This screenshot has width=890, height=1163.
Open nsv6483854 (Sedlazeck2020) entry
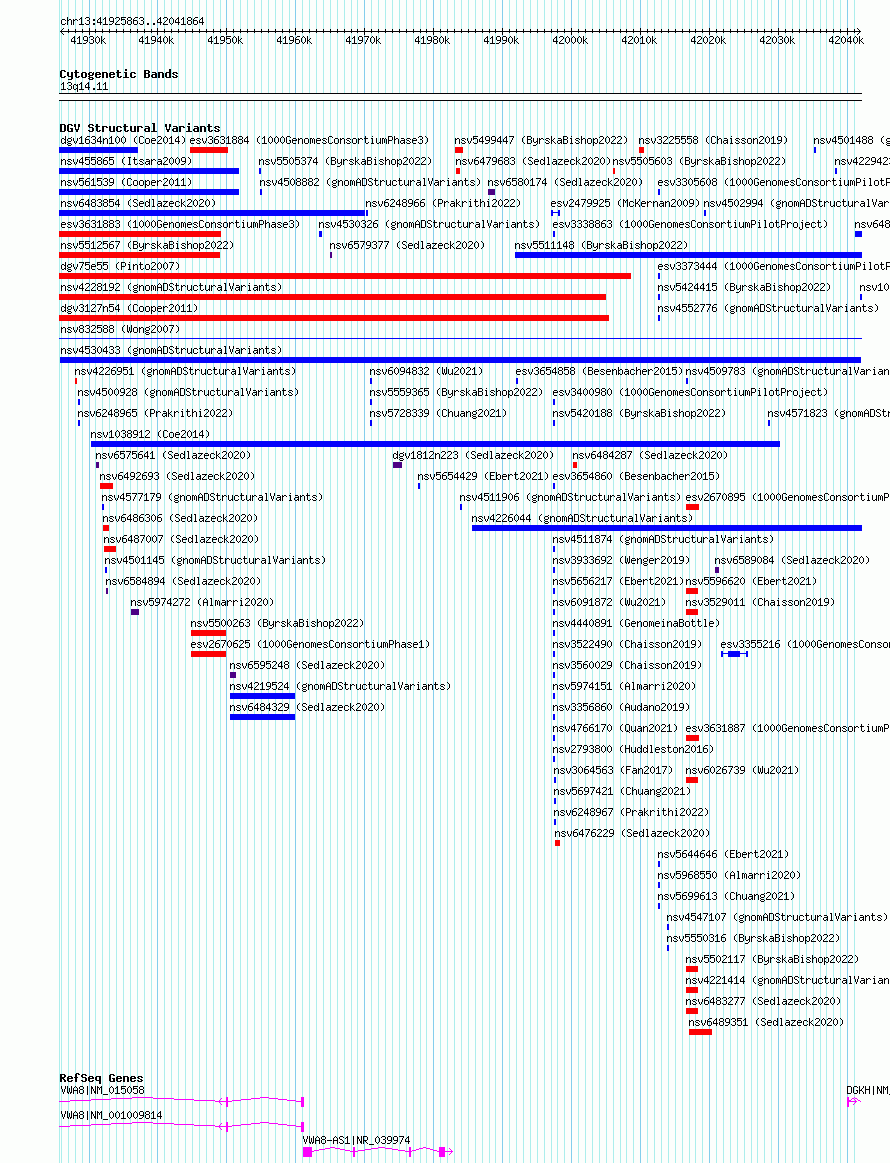138,202
